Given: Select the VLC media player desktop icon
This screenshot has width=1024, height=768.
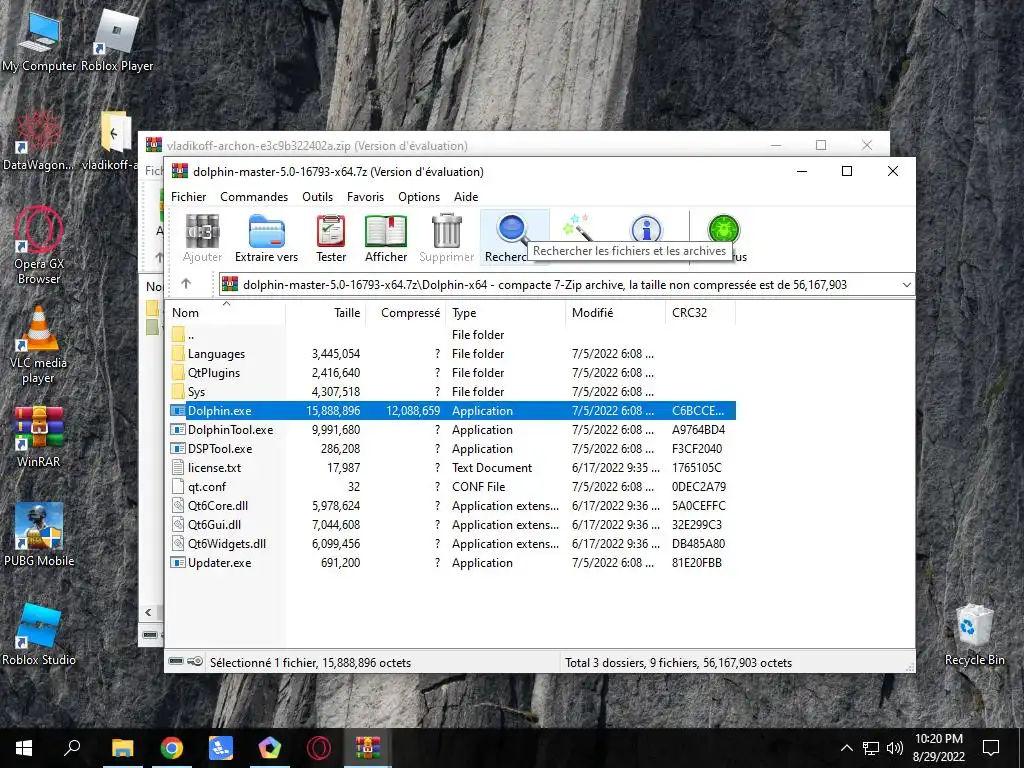Looking at the screenshot, I should tap(39, 345).
